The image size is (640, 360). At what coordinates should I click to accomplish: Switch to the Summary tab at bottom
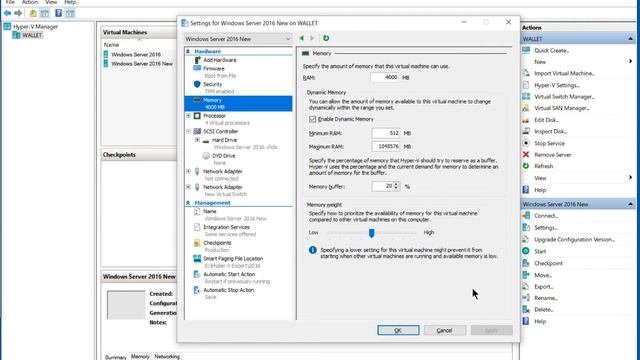(116, 357)
